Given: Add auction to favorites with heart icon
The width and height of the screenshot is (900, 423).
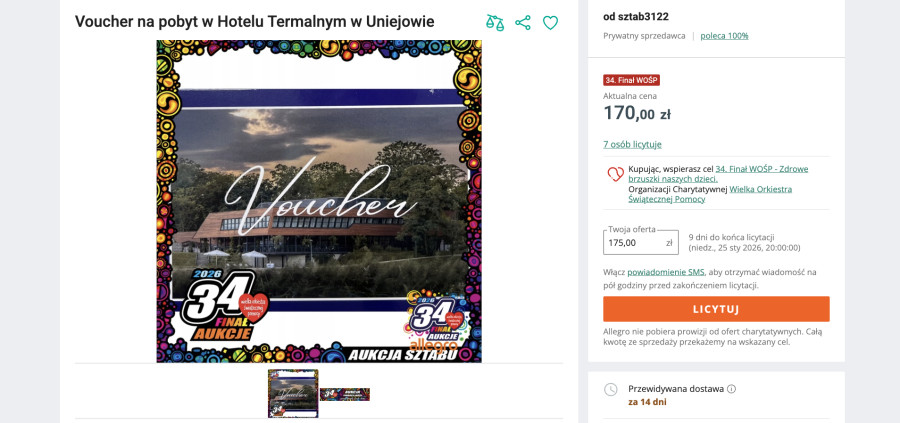Looking at the screenshot, I should [x=550, y=23].
